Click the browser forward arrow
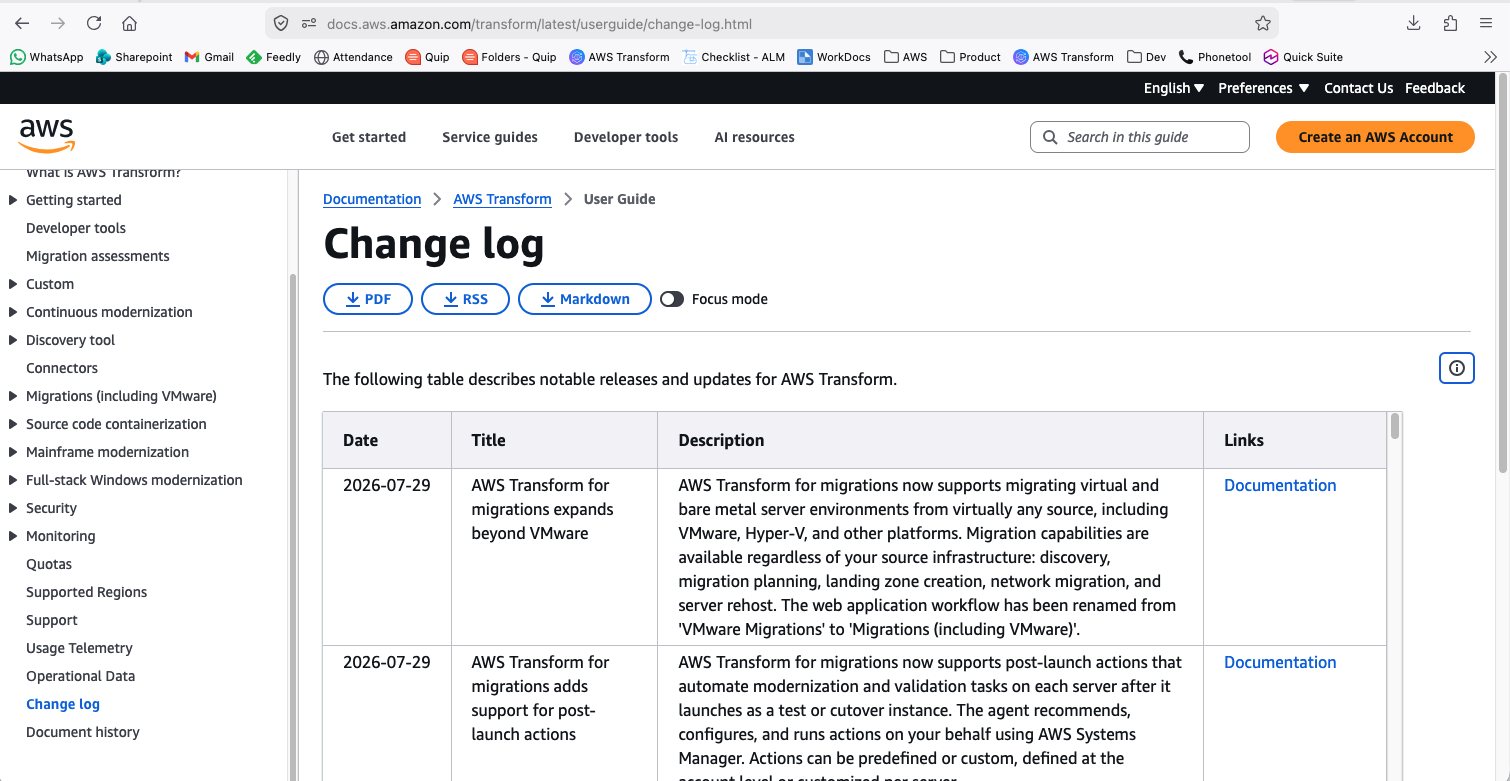This screenshot has width=1510, height=781. pos(58,23)
